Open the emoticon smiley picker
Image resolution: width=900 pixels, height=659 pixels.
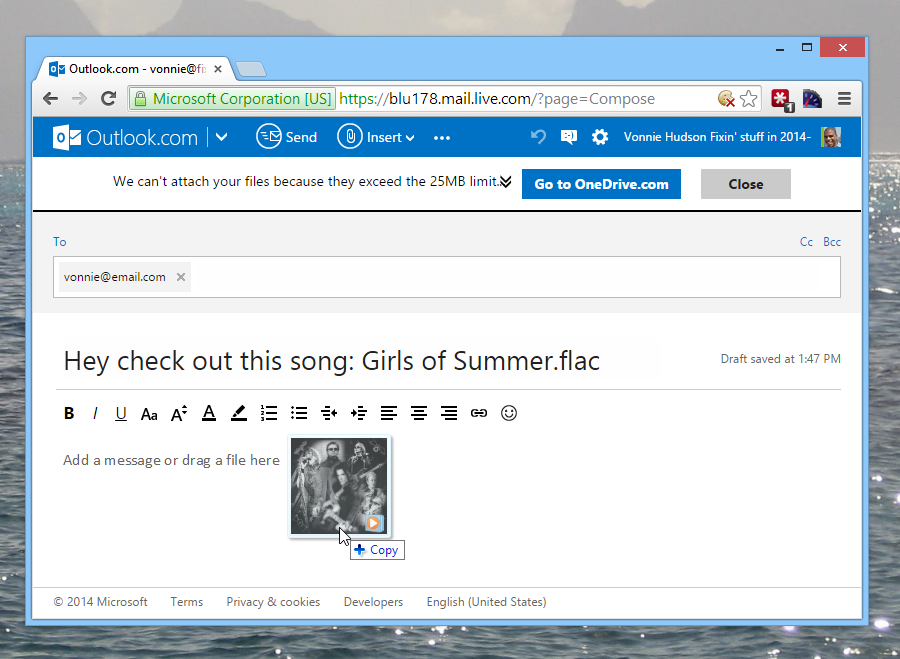click(509, 413)
